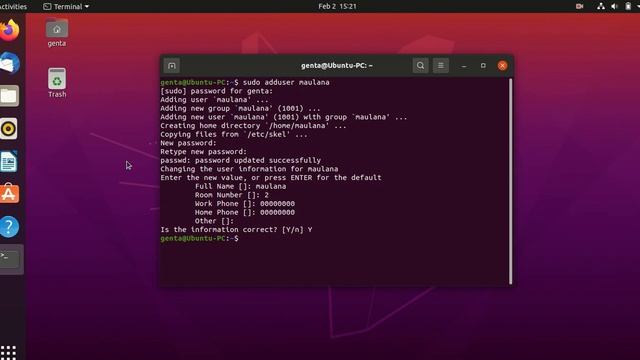Open terminal search magnifier

click(x=420, y=66)
